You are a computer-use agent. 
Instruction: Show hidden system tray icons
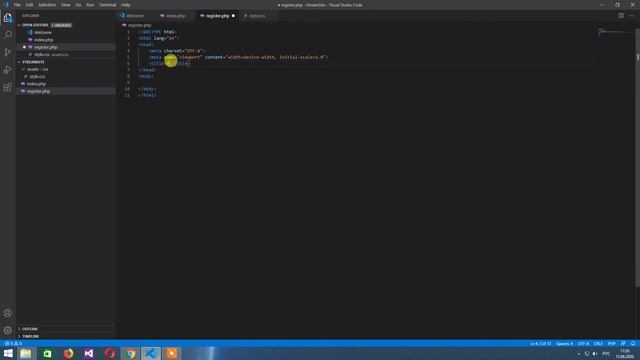[x=578, y=353]
